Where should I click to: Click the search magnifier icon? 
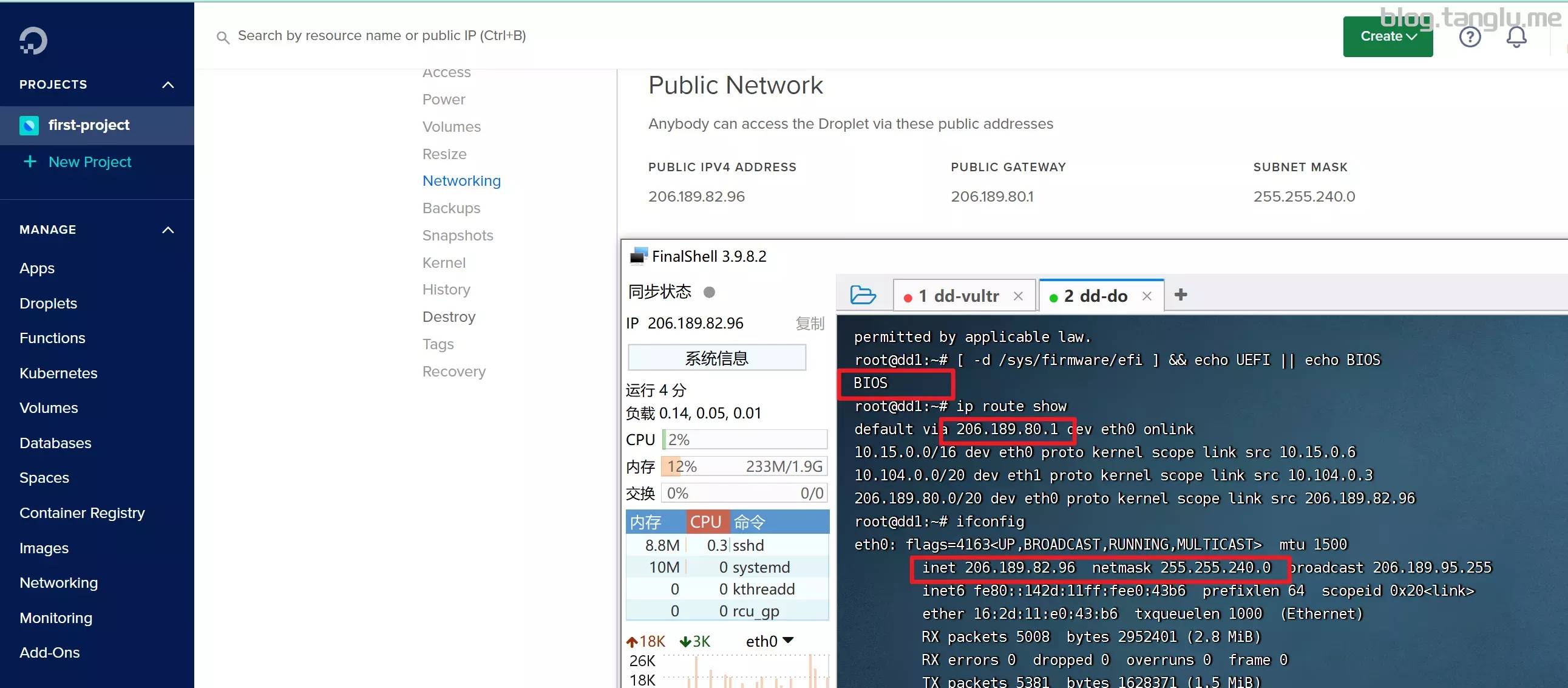pyautogui.click(x=223, y=36)
